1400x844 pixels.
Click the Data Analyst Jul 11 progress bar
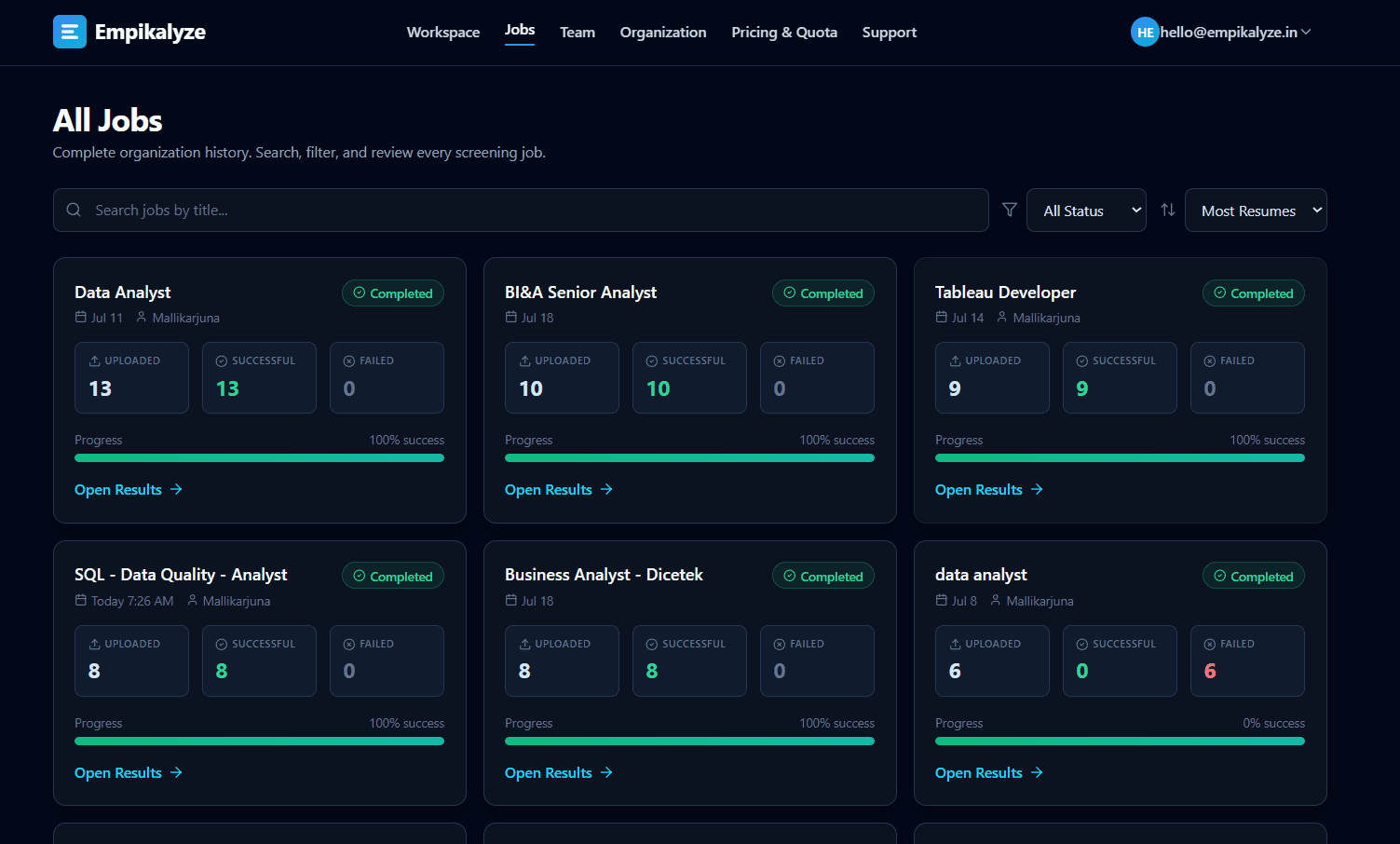pos(259,458)
